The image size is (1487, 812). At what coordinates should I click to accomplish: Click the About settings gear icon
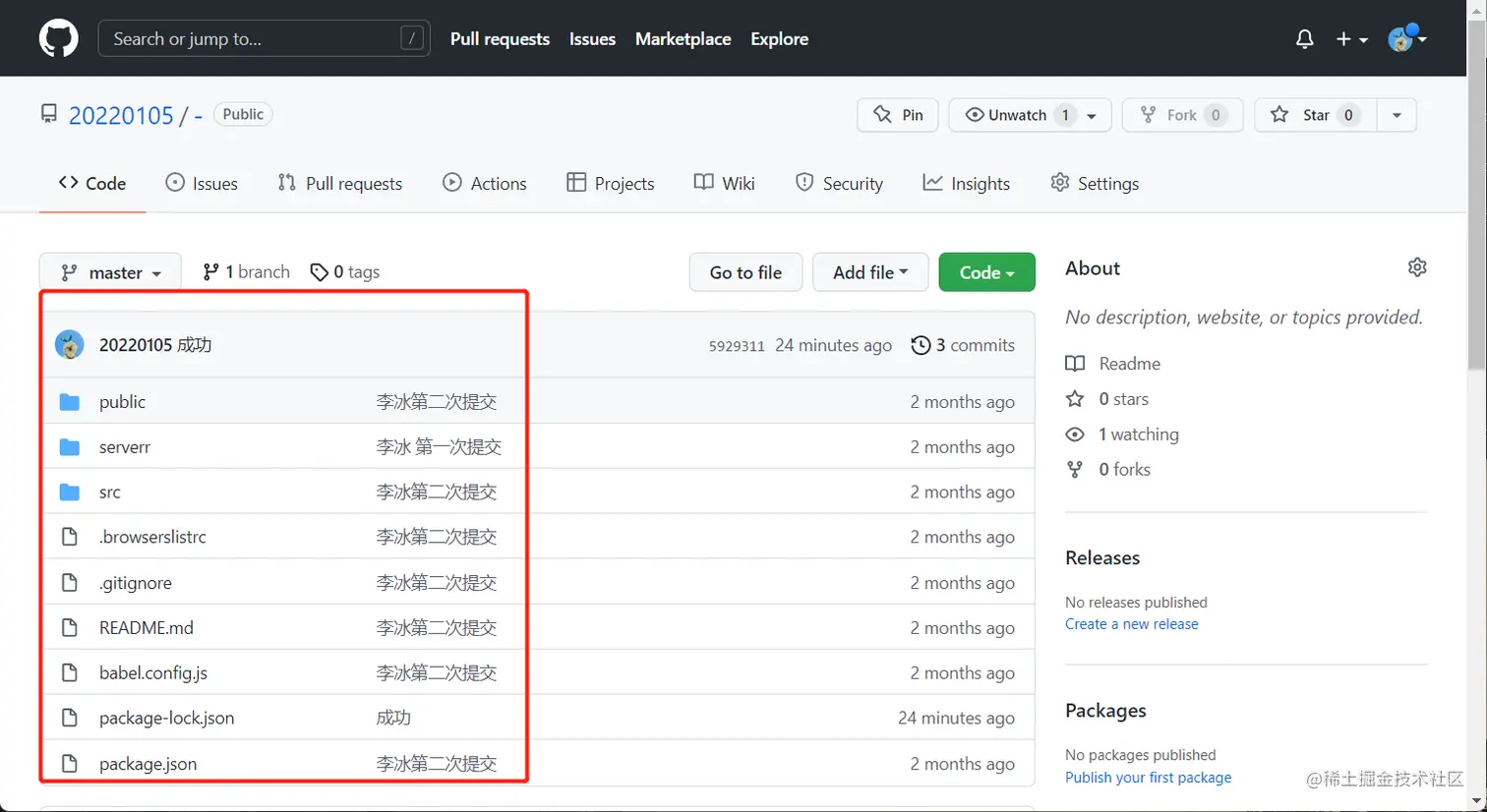(x=1416, y=267)
